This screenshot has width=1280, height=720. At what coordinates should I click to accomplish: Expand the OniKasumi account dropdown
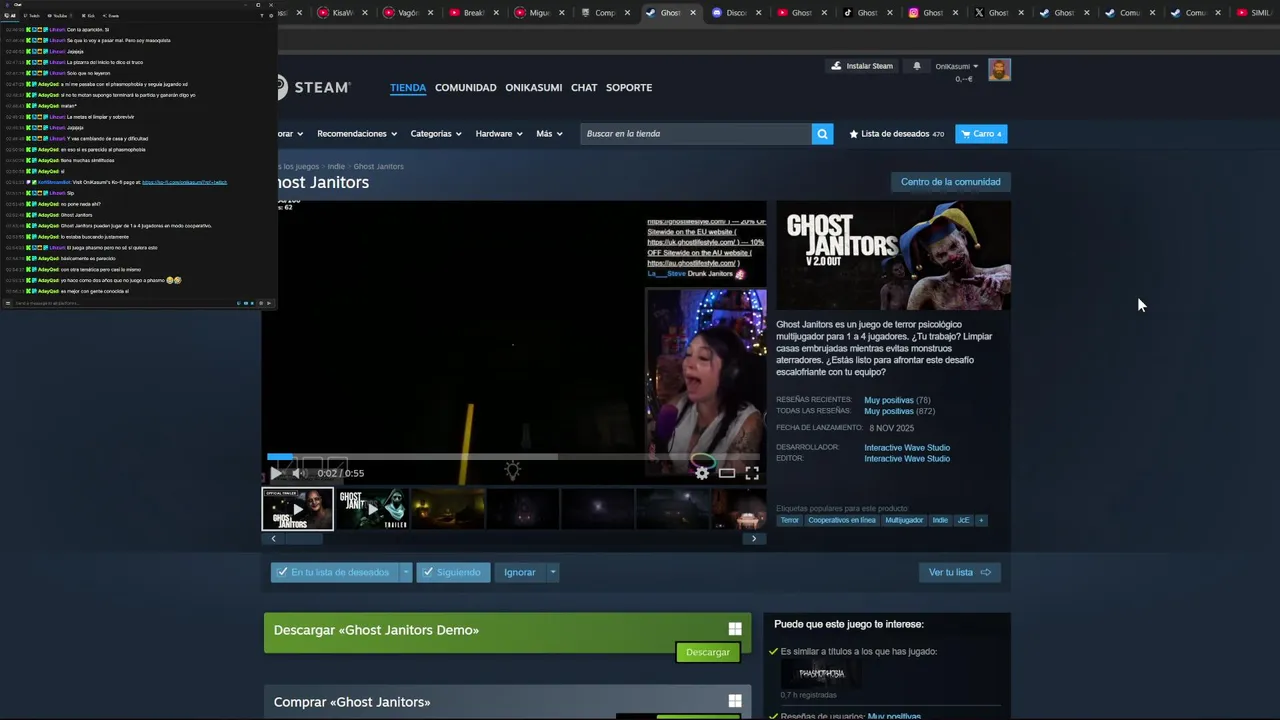955,66
